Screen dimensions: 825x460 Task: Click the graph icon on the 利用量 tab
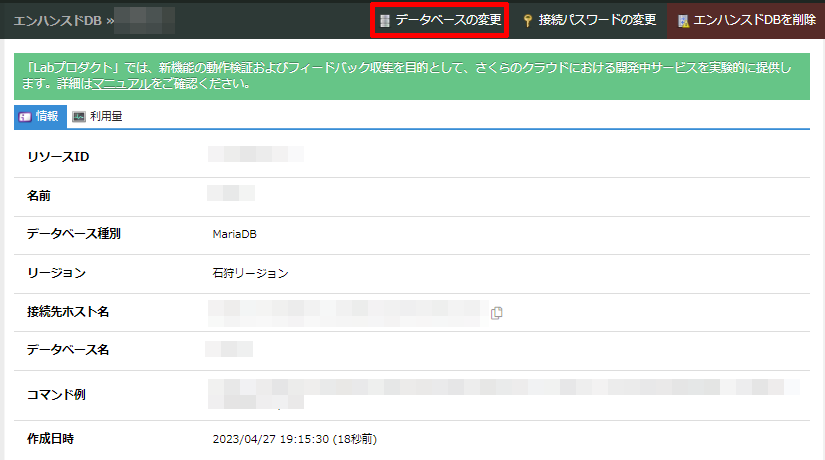tap(79, 117)
